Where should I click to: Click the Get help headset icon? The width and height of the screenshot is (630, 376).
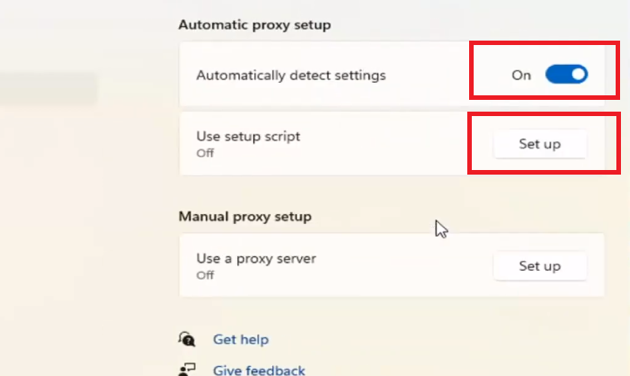pyautogui.click(x=187, y=339)
